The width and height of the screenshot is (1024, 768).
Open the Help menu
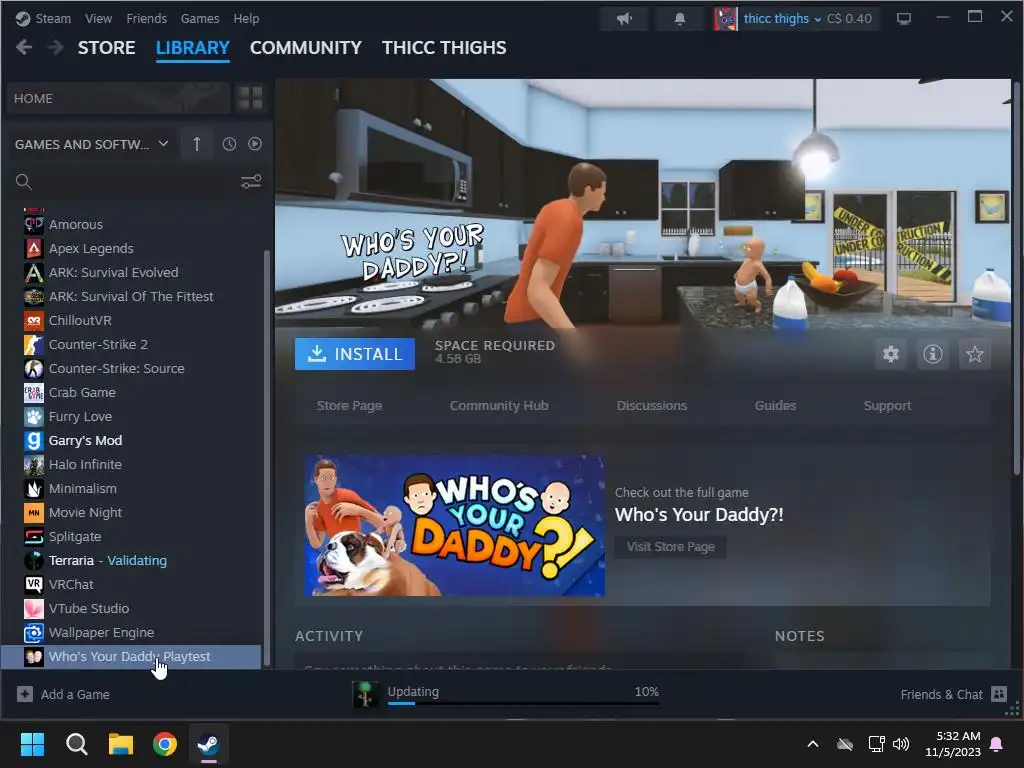coord(246,19)
